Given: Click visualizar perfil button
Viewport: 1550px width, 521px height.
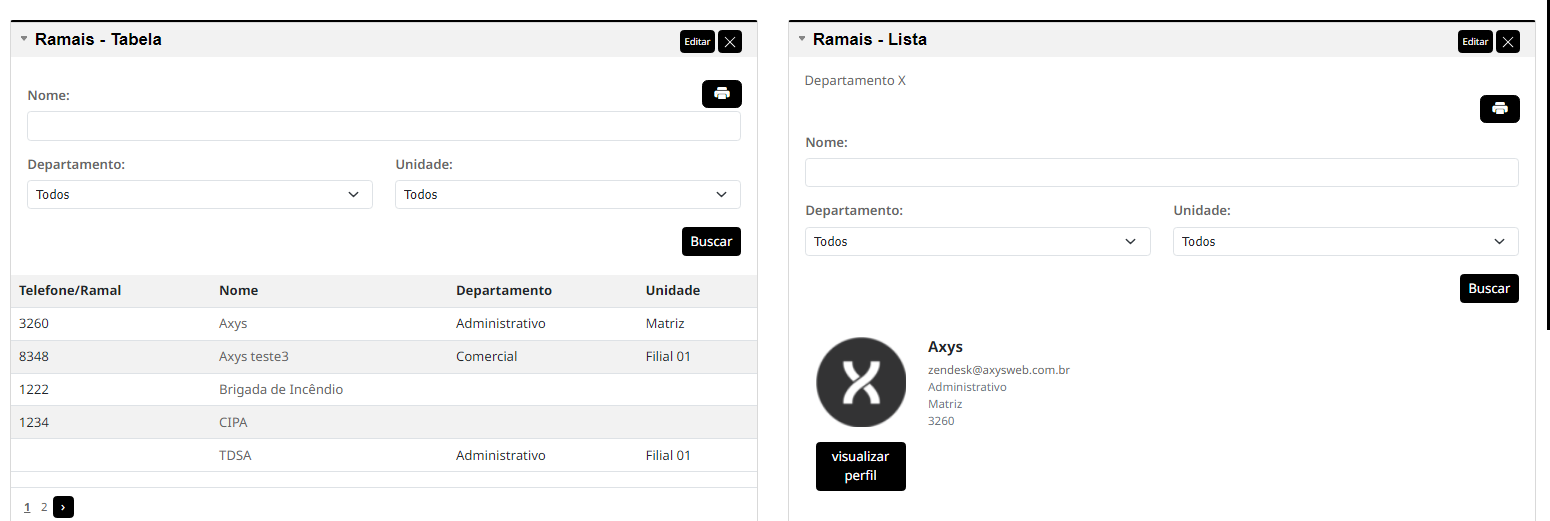Looking at the screenshot, I should point(861,466).
